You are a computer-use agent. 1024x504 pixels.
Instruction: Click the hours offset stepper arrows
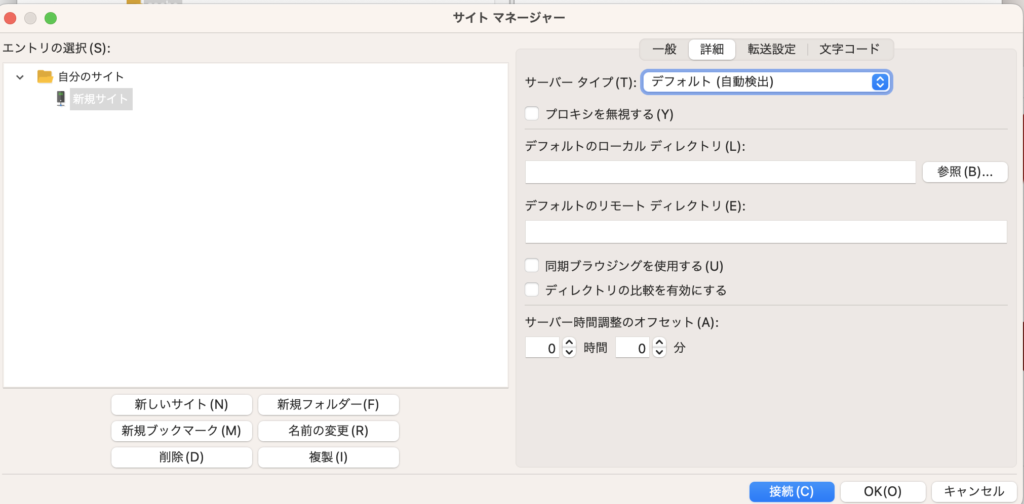coord(569,348)
